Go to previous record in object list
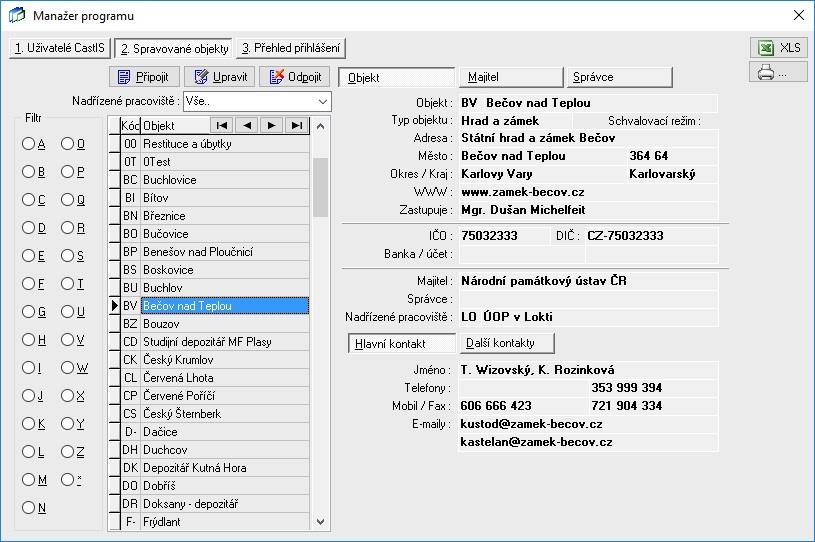This screenshot has width=815, height=542. click(247, 125)
